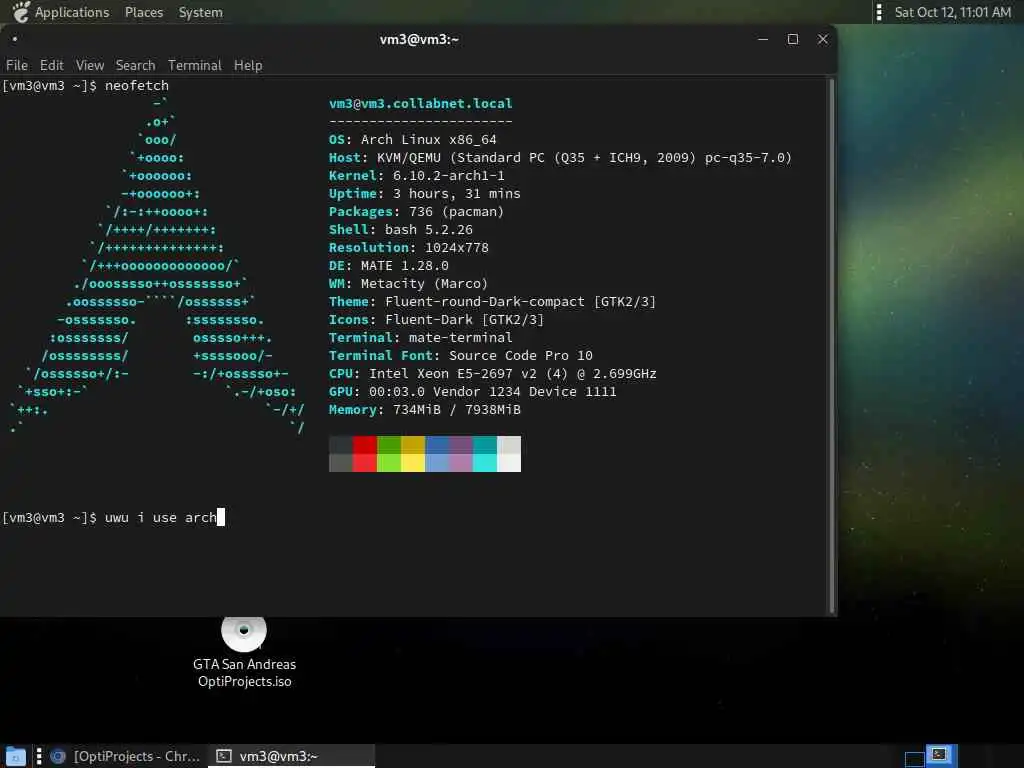
Task: Minimize the vm3@vm3 terminal window
Action: [763, 39]
